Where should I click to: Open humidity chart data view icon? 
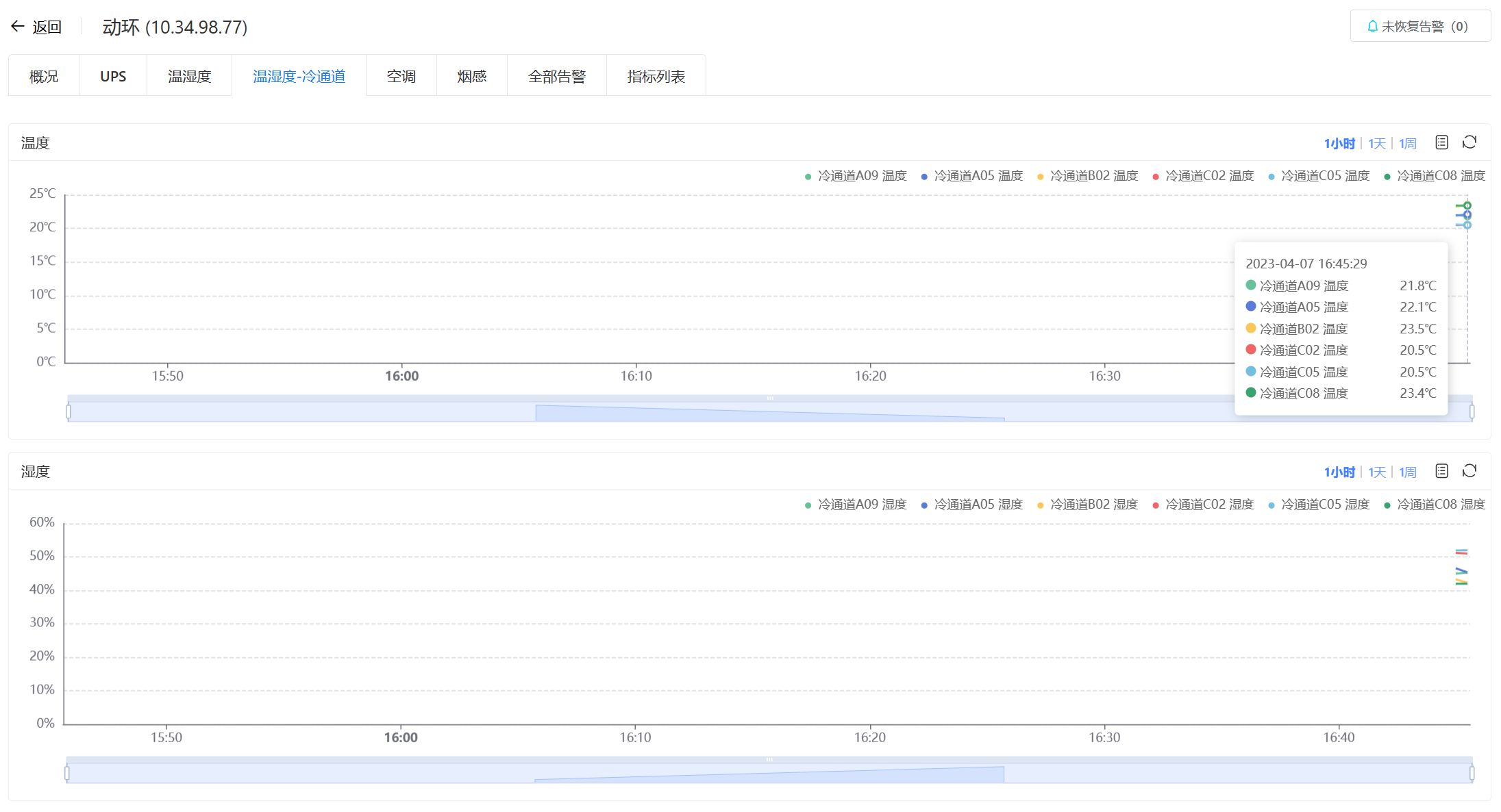tap(1442, 471)
